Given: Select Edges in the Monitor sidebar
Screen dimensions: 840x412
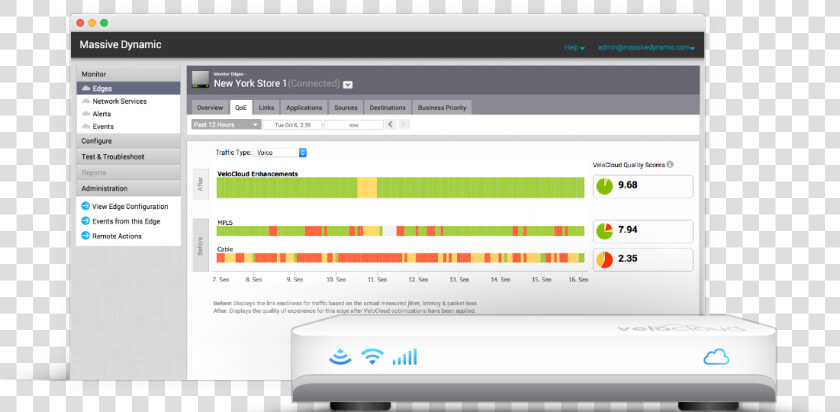Looking at the screenshot, I should point(128,88).
